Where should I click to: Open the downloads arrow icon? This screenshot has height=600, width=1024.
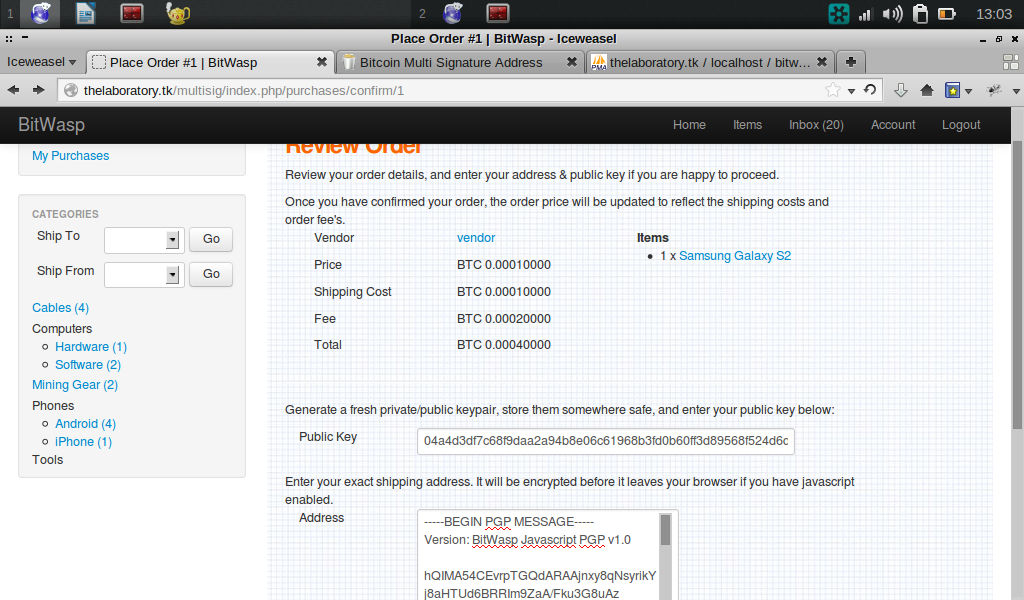900,90
